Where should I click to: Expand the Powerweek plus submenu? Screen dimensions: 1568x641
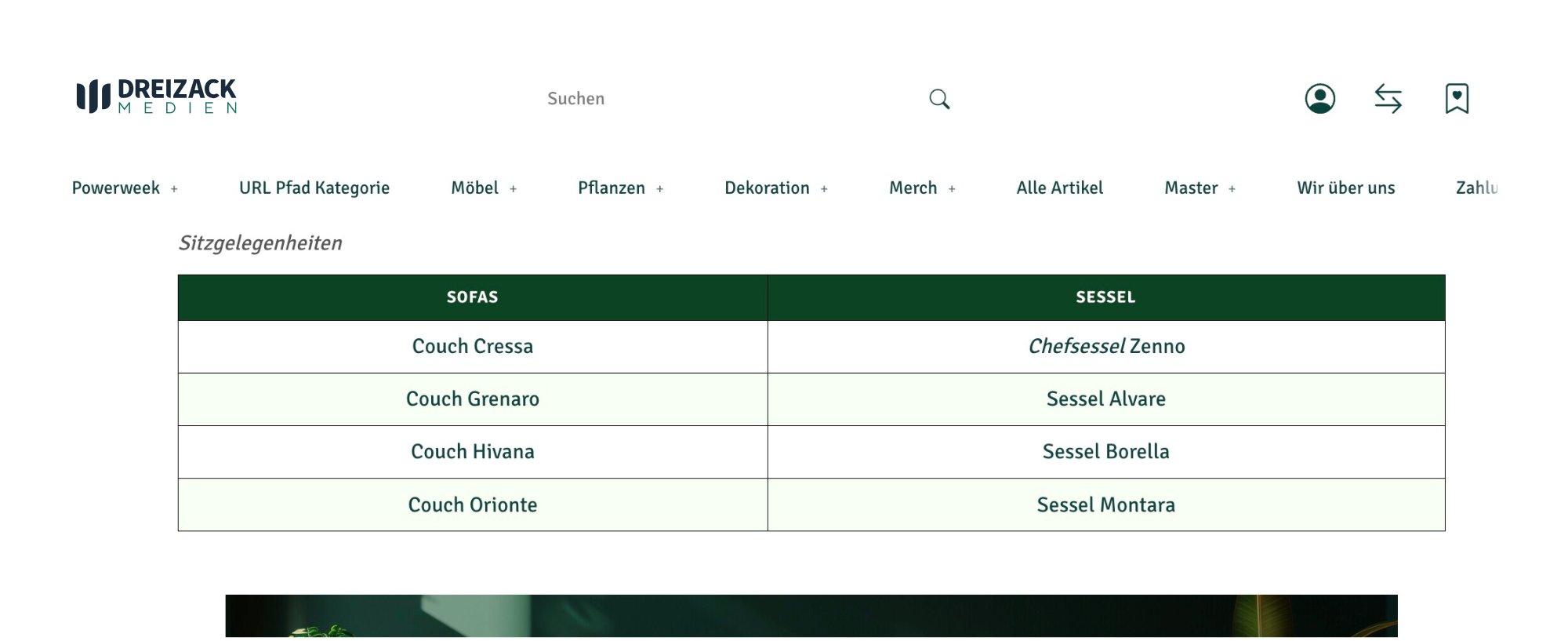coord(174,189)
